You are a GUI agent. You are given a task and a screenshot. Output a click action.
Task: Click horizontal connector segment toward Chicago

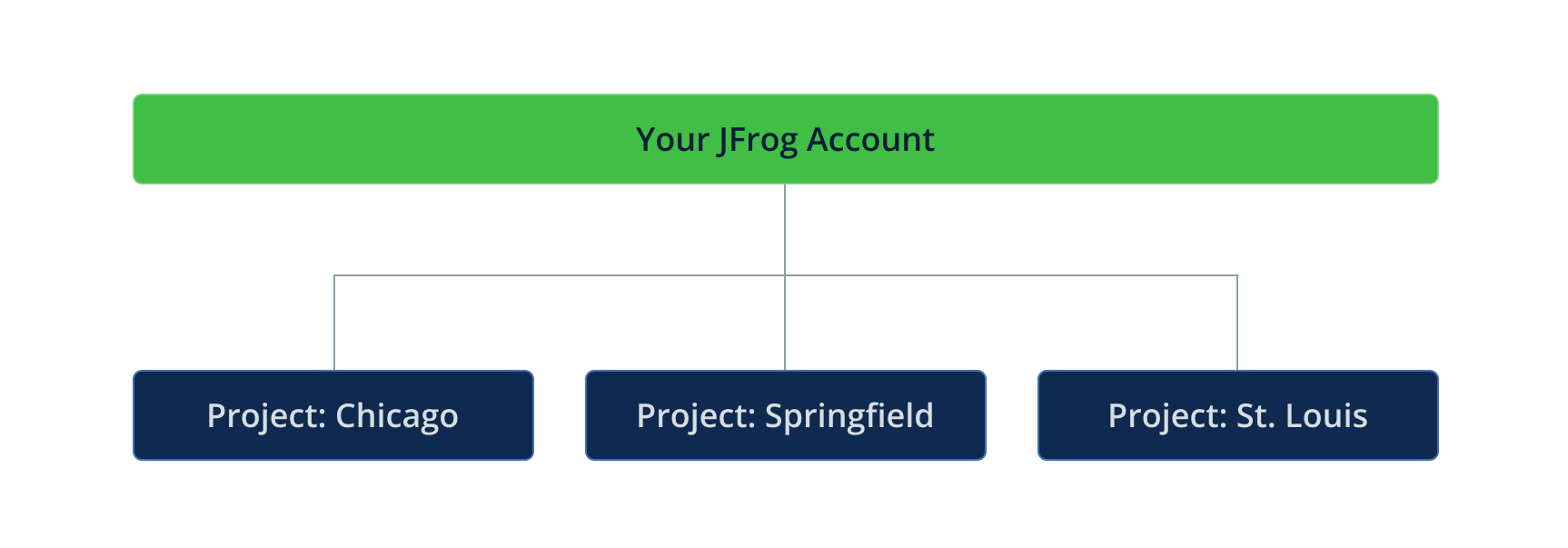pos(559,275)
